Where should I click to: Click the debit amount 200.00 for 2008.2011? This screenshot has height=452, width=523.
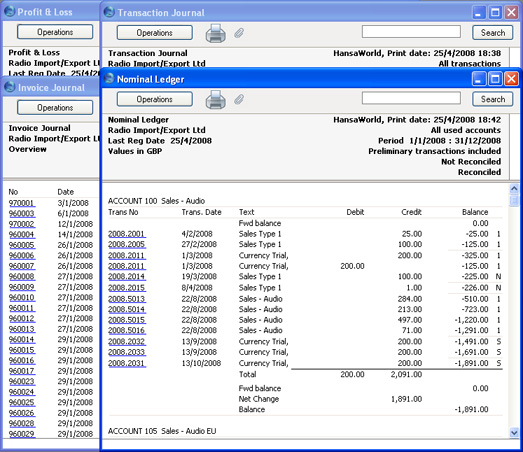coord(352,266)
